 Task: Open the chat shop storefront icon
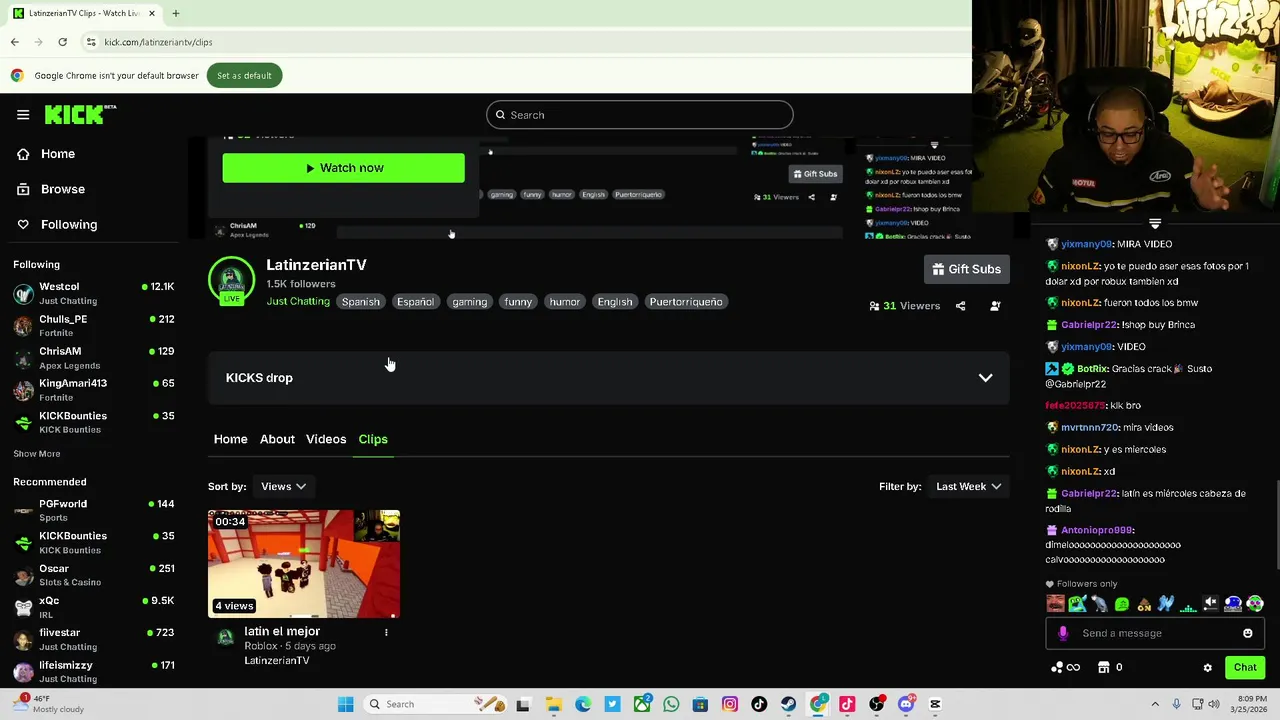pos(1104,667)
